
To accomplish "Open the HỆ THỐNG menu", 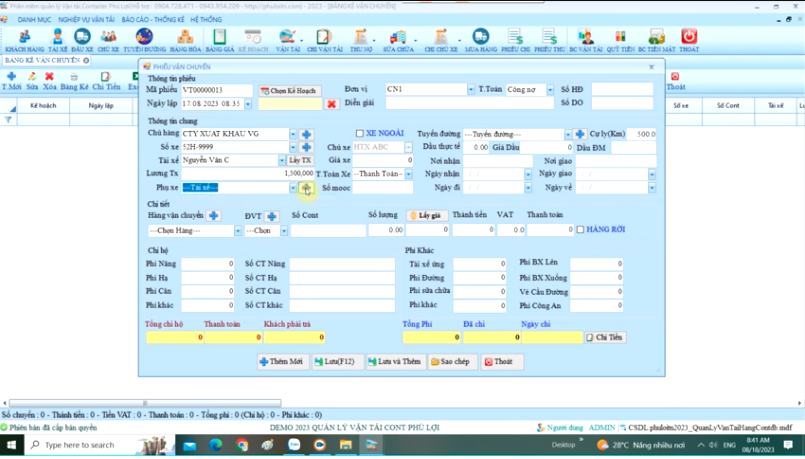I will coord(206,20).
